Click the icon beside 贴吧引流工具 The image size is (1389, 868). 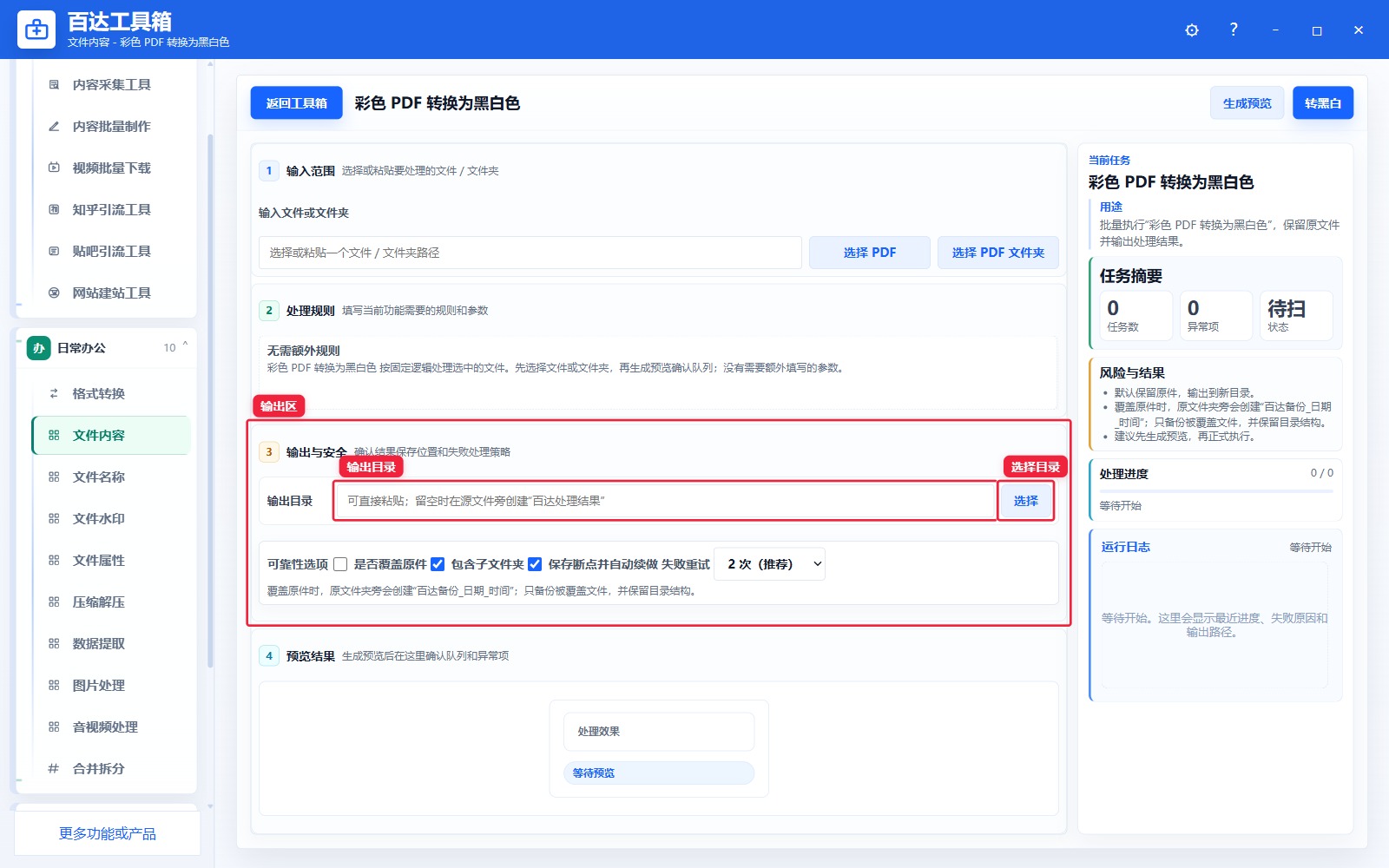pyautogui.click(x=54, y=252)
